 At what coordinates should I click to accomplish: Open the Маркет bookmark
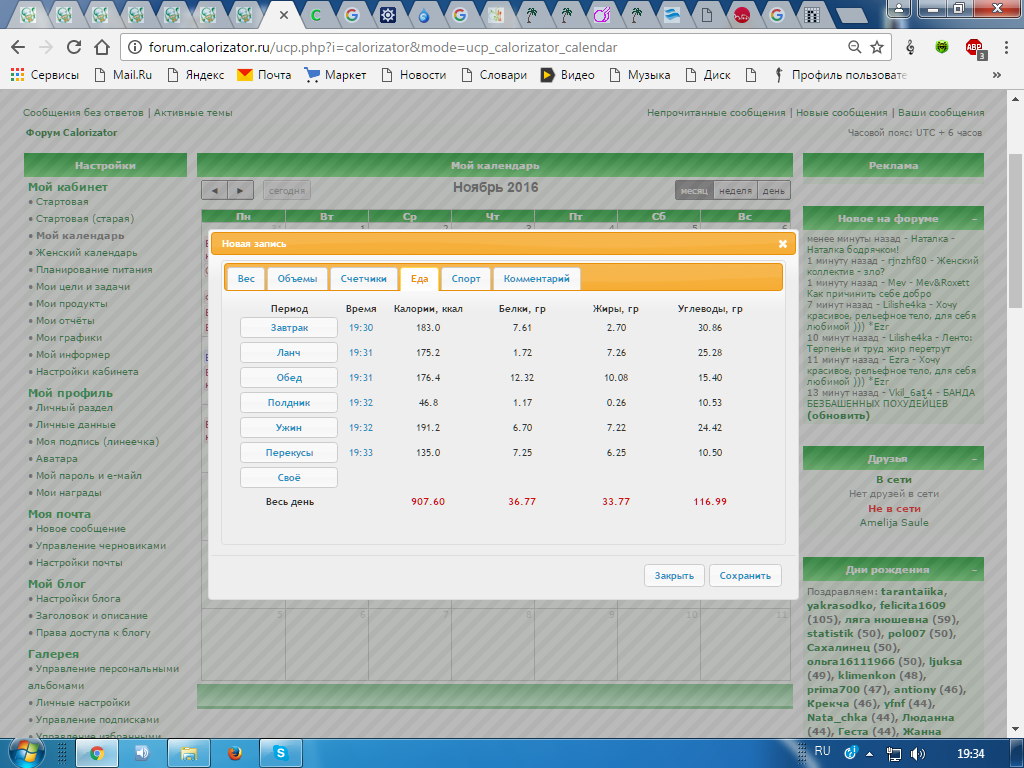click(335, 75)
